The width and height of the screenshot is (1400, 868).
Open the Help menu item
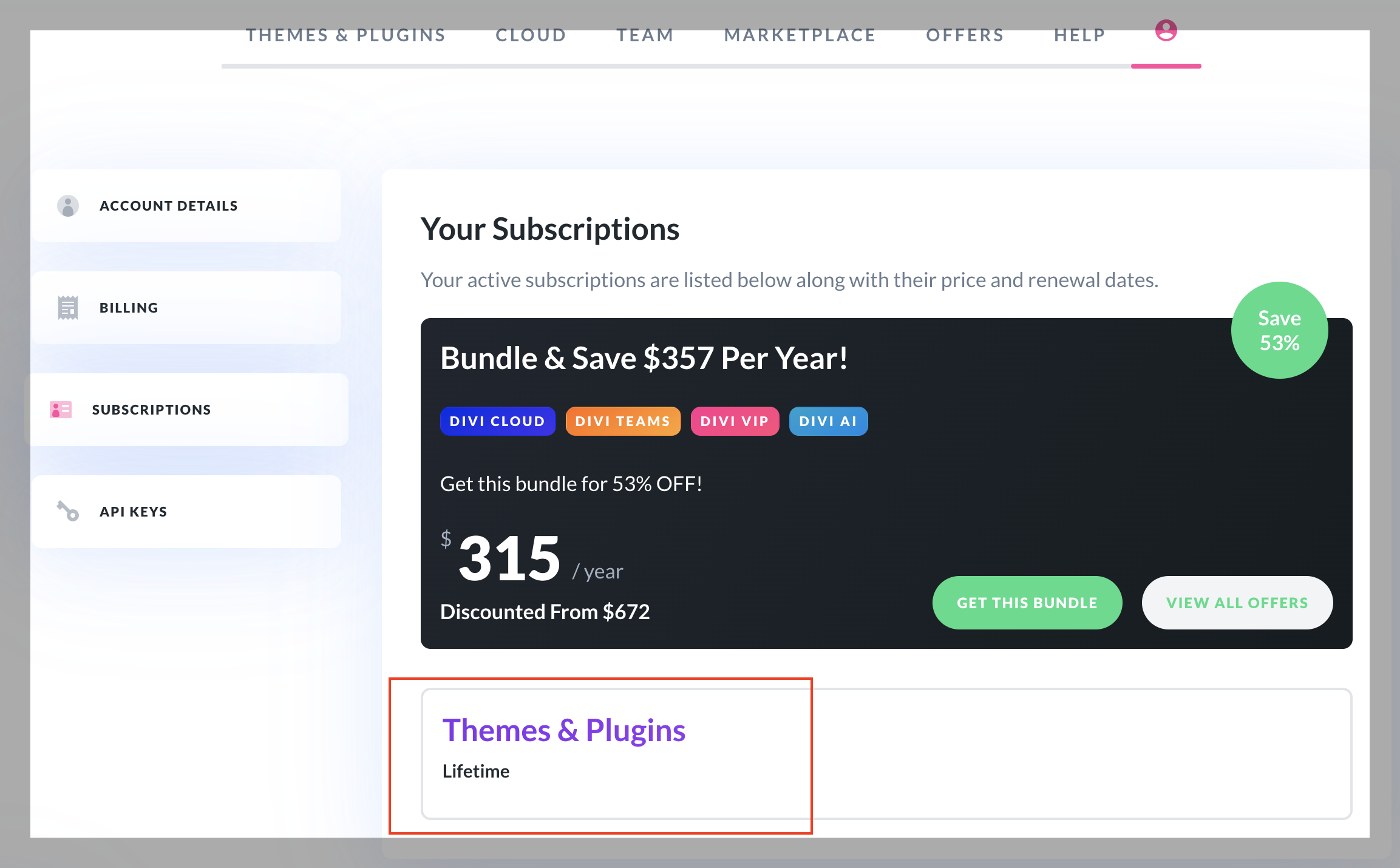1079,35
